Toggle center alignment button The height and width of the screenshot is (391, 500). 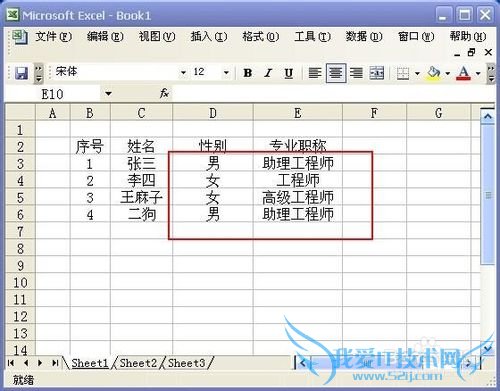tap(336, 73)
